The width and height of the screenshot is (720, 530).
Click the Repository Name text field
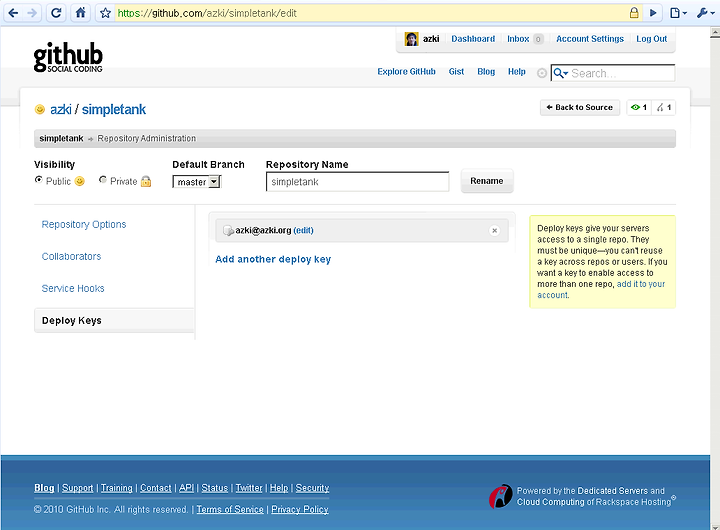[357, 182]
